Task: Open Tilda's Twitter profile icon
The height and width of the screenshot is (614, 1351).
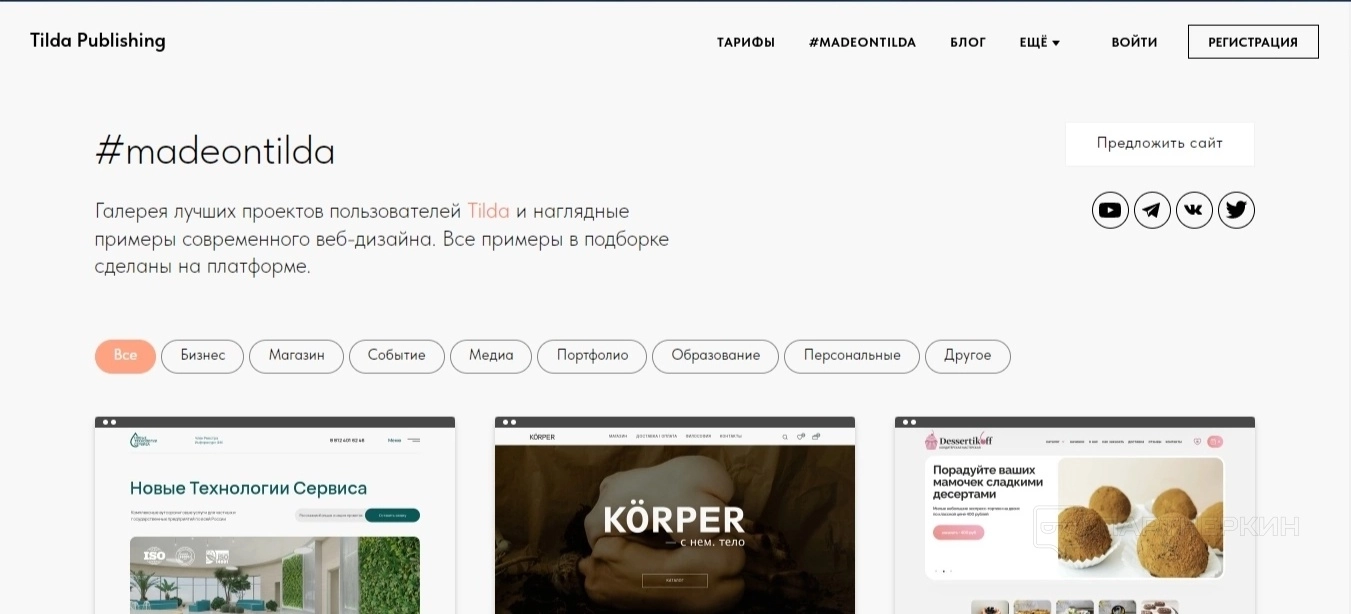Action: (1236, 210)
